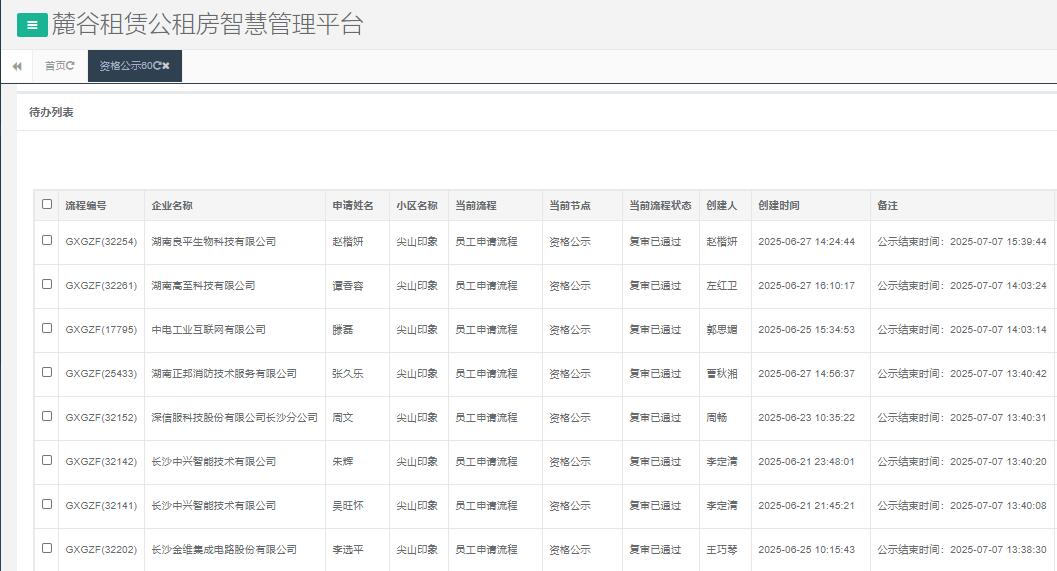Toggle the select-all checkbox in table header
Image resolution: width=1057 pixels, height=571 pixels.
point(47,204)
